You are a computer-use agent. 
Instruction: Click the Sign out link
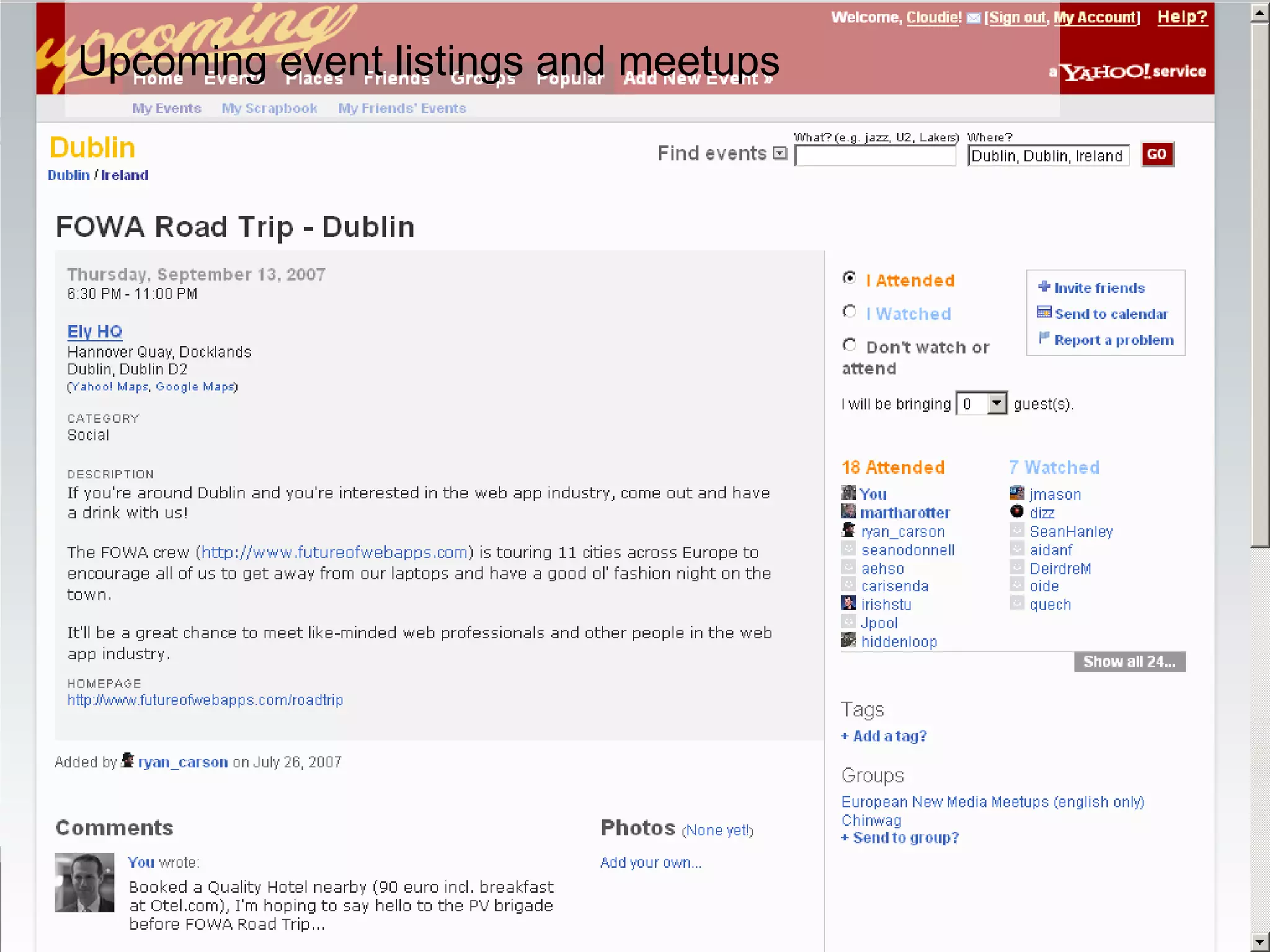(1018, 18)
